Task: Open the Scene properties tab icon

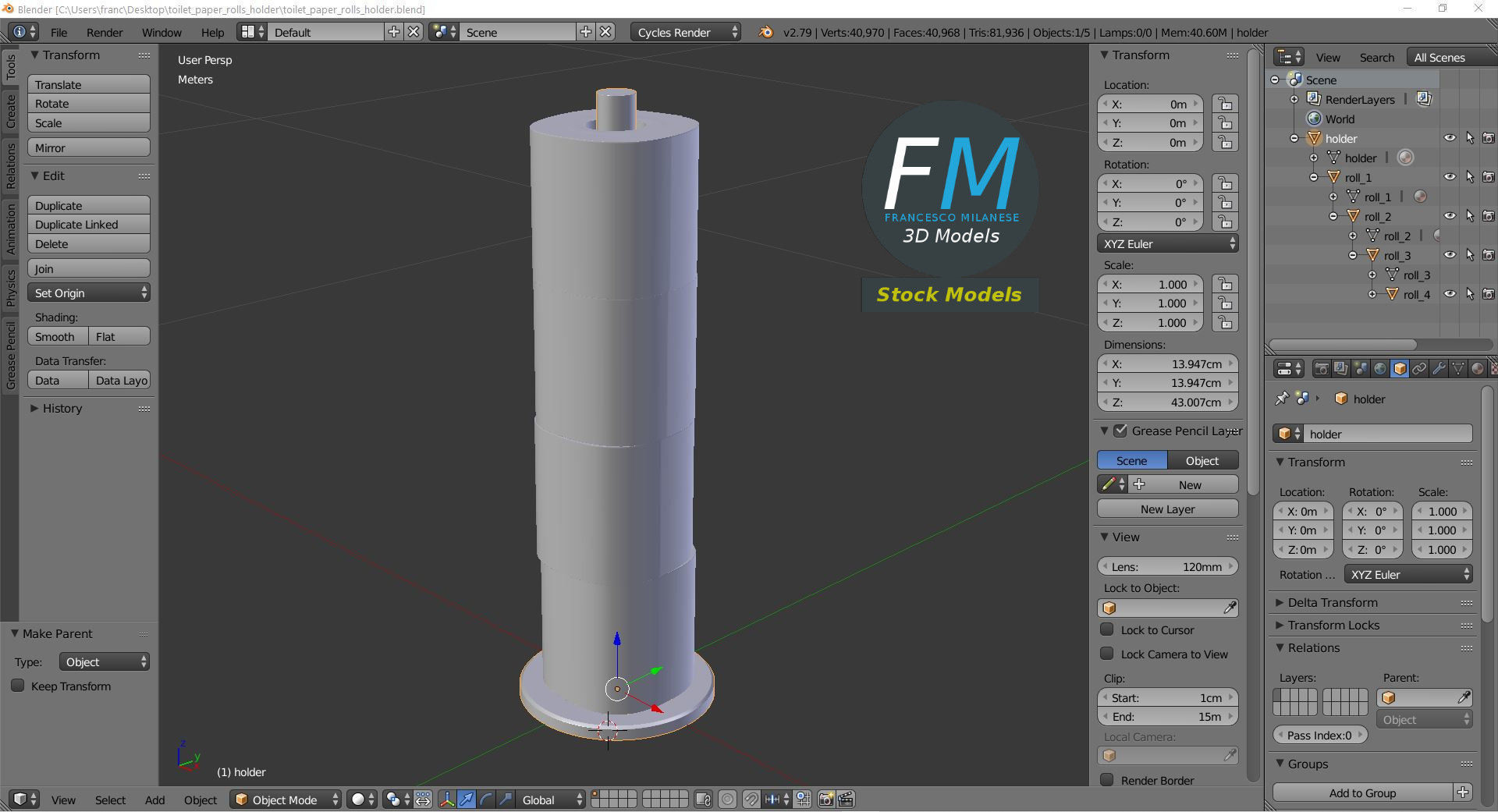Action: pos(1361,369)
